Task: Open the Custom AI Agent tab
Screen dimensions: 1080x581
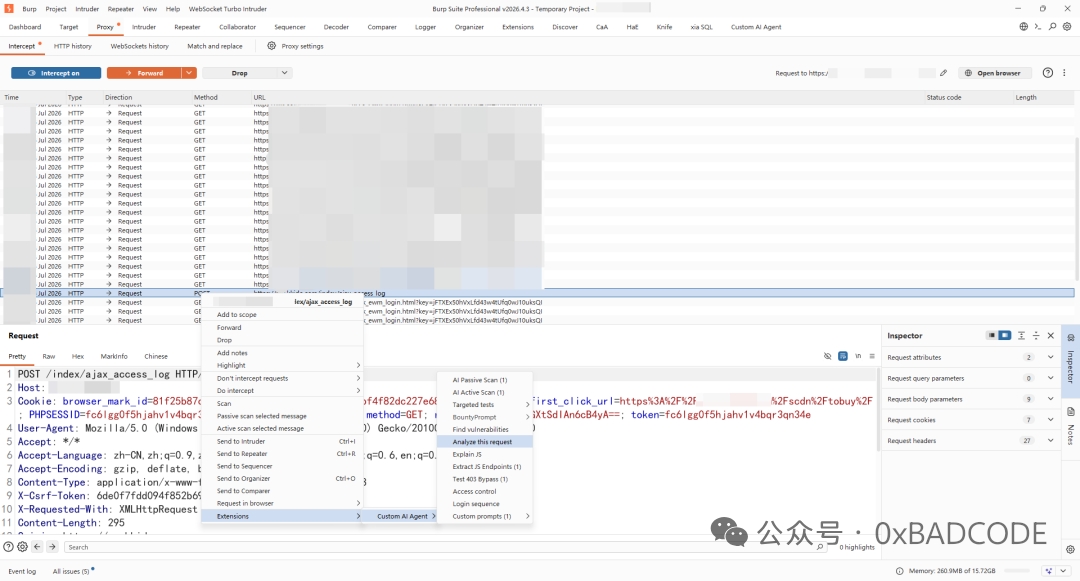Action: [756, 27]
